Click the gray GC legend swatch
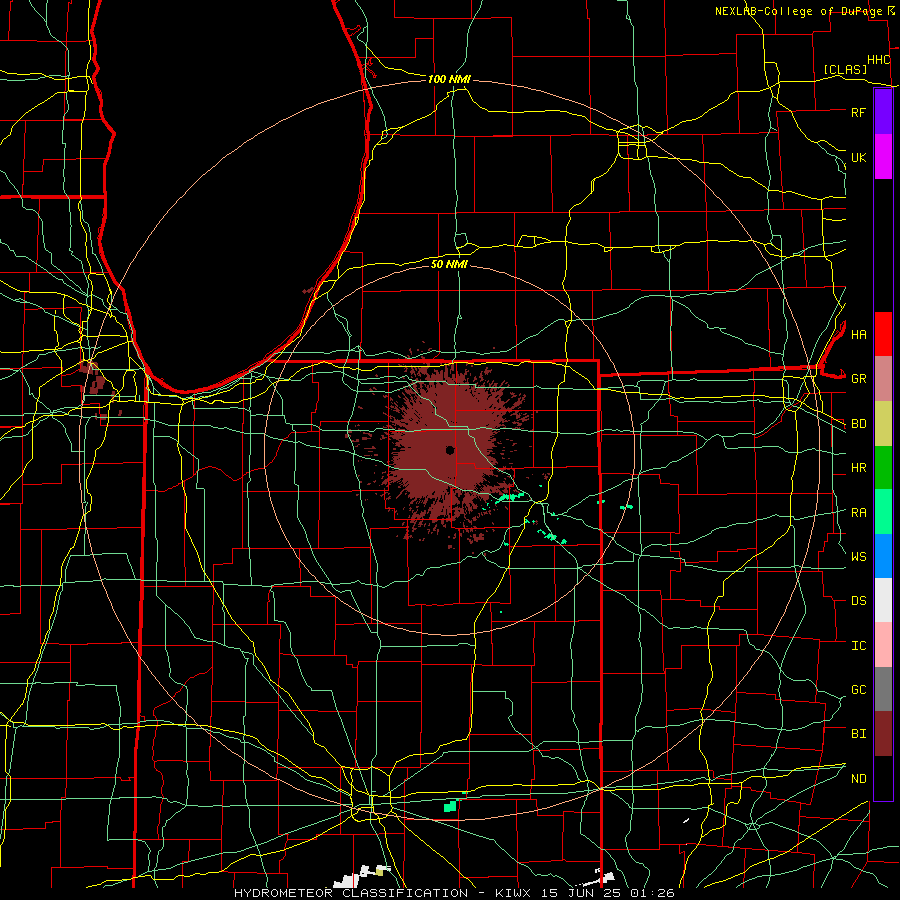Image resolution: width=900 pixels, height=900 pixels. tap(883, 689)
